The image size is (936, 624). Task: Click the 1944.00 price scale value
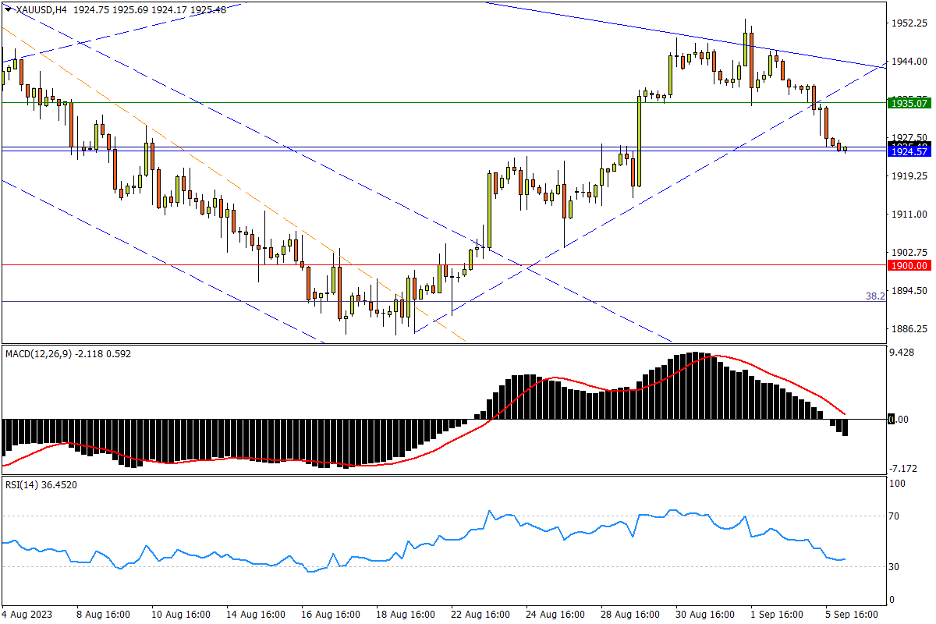(908, 61)
